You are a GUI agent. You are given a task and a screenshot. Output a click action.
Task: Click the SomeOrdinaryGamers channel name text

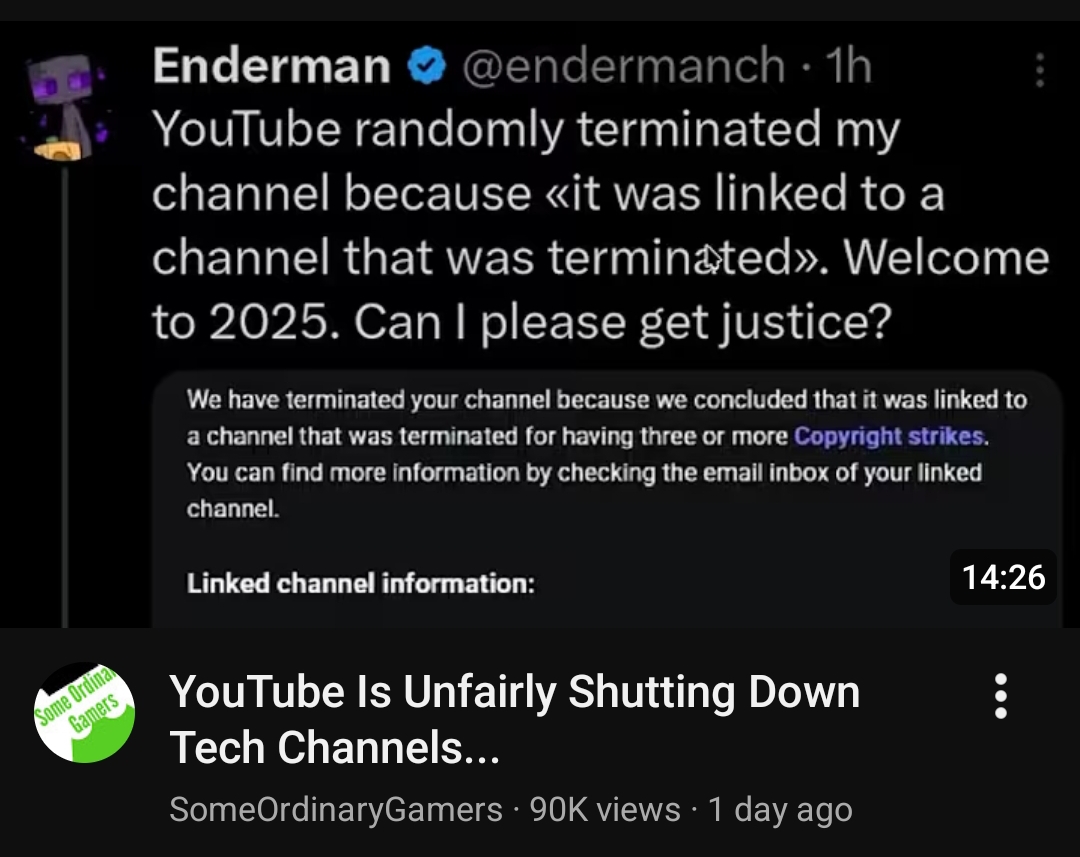tap(336, 809)
